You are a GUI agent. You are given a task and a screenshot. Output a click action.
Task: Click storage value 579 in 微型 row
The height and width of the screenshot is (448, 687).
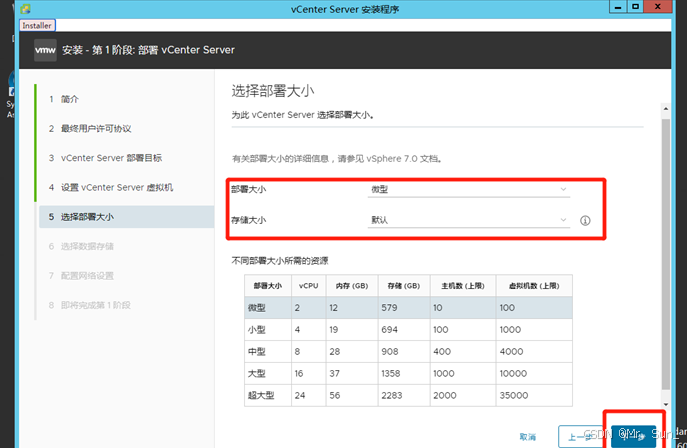389,308
